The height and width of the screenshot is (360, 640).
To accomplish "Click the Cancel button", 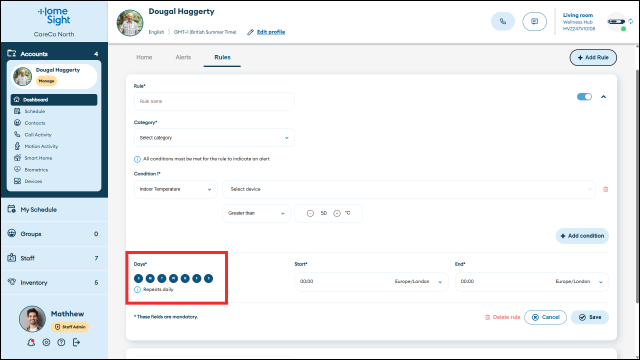I will (x=545, y=317).
